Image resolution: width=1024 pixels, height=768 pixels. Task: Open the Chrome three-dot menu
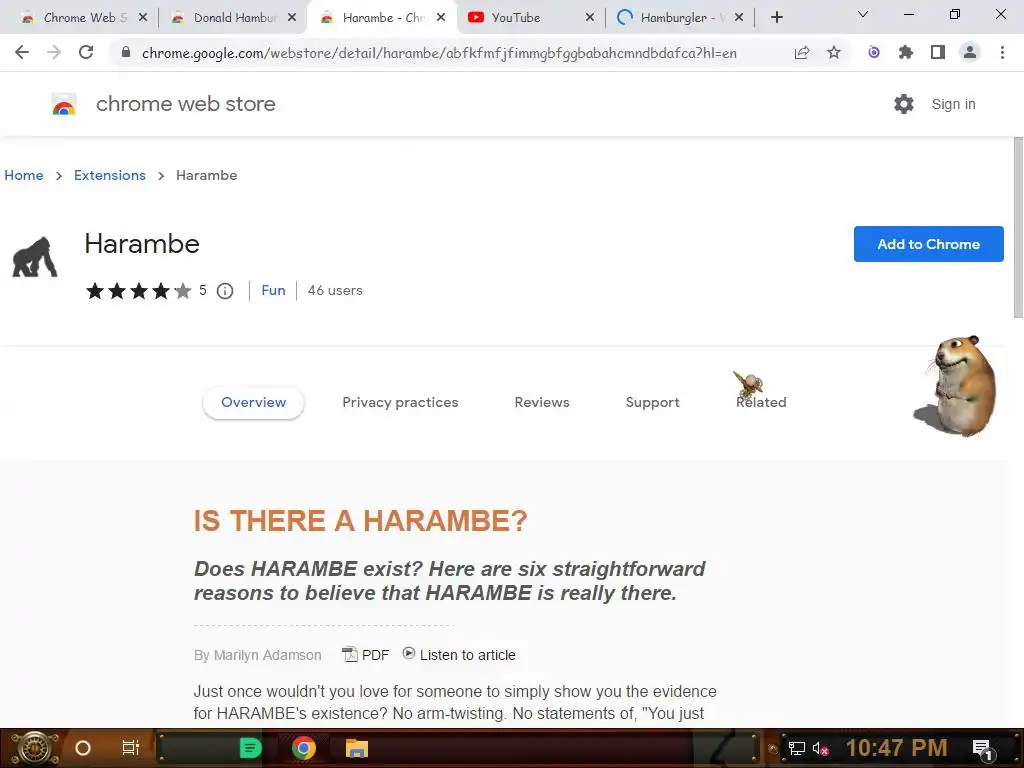[x=1002, y=52]
